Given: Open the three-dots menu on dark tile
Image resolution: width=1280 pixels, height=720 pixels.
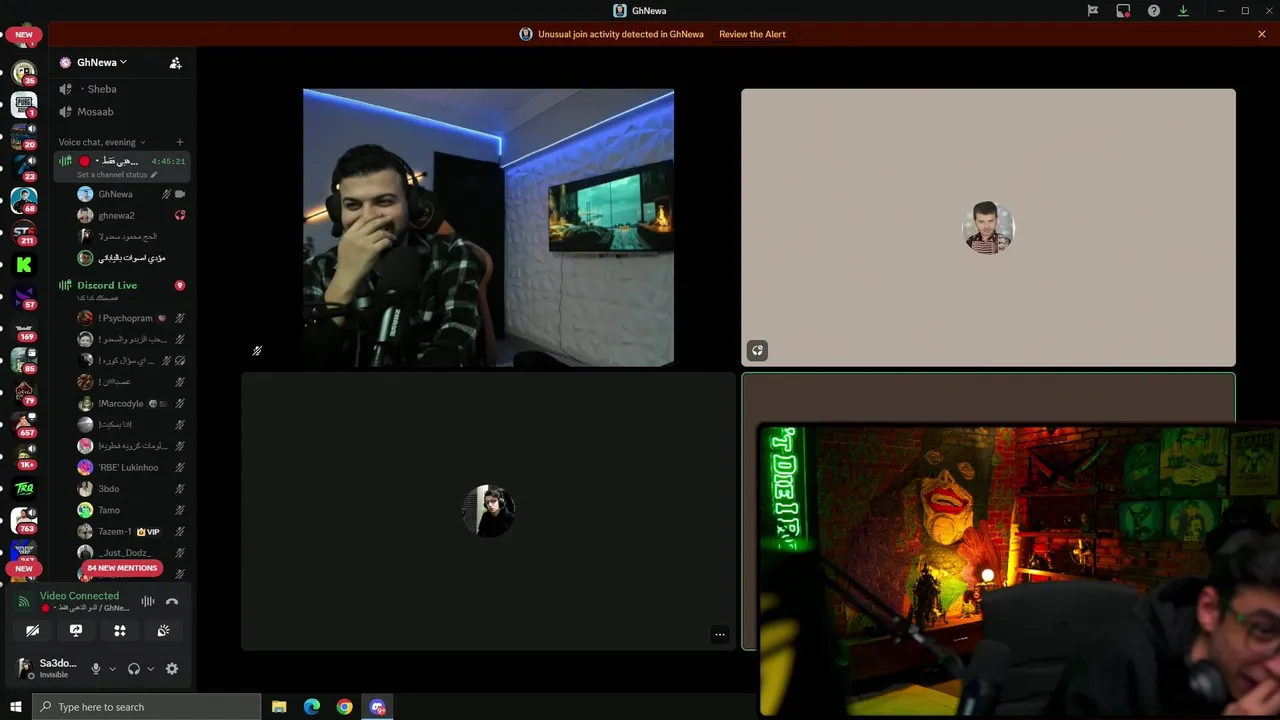Looking at the screenshot, I should click(719, 634).
